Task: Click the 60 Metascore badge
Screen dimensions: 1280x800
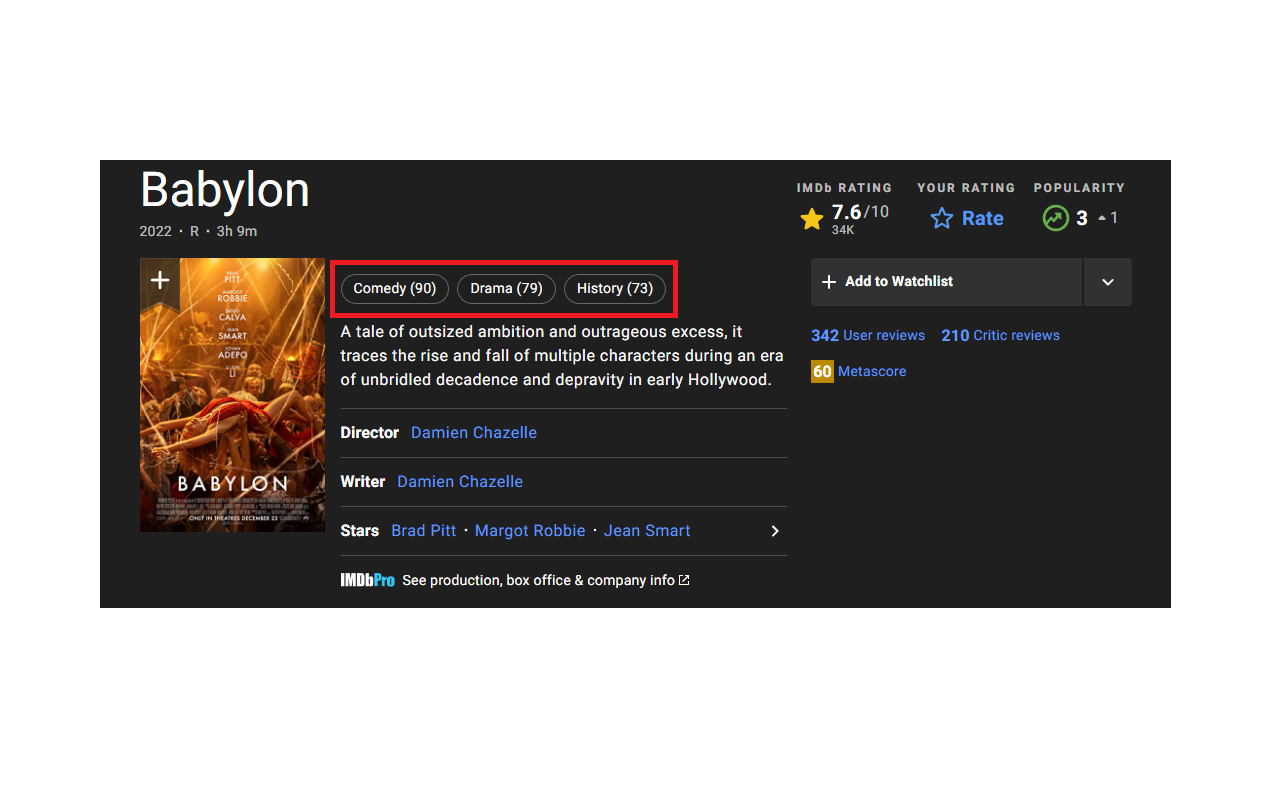Action: (x=822, y=371)
